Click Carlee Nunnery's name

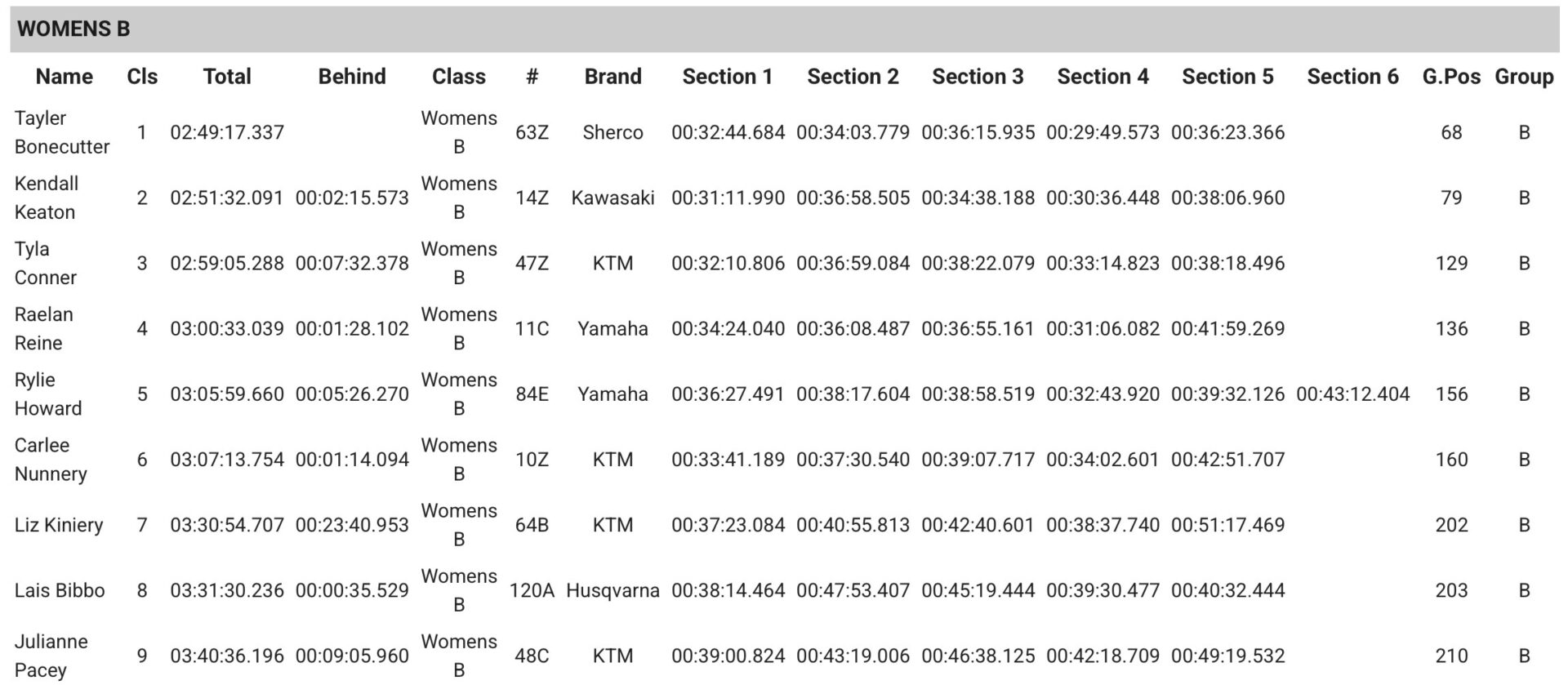coord(51,460)
